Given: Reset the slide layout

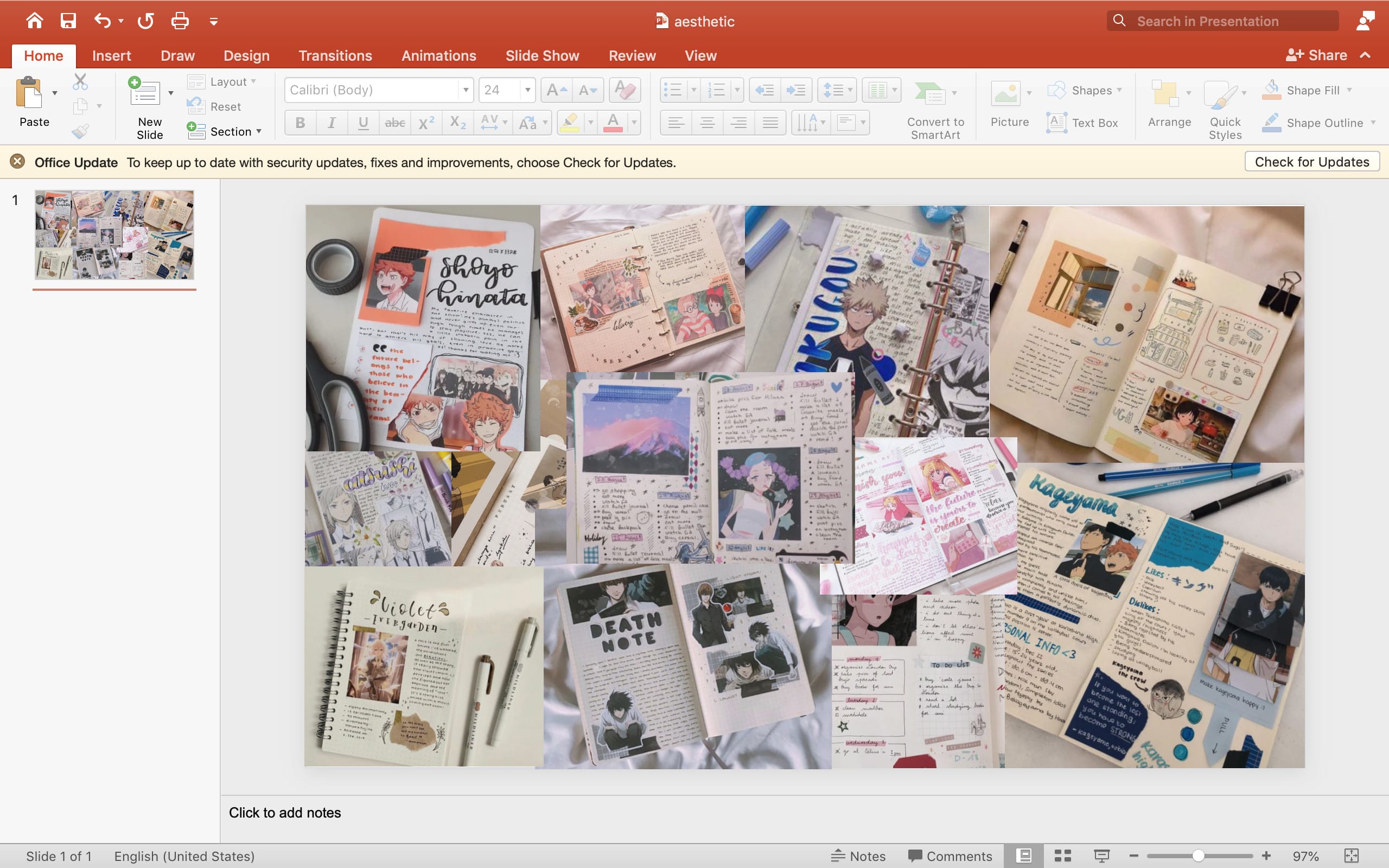Looking at the screenshot, I should pos(215,106).
